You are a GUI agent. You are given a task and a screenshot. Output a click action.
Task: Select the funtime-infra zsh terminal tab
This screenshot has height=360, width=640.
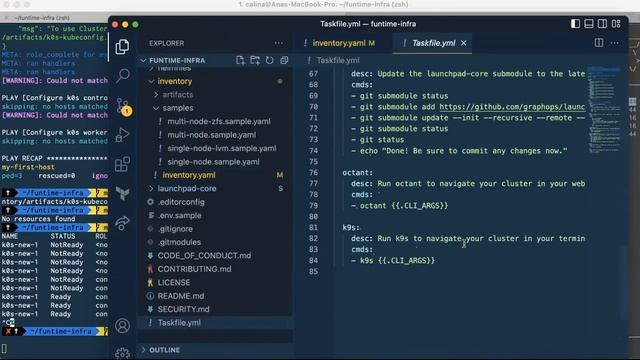click(x=42, y=18)
